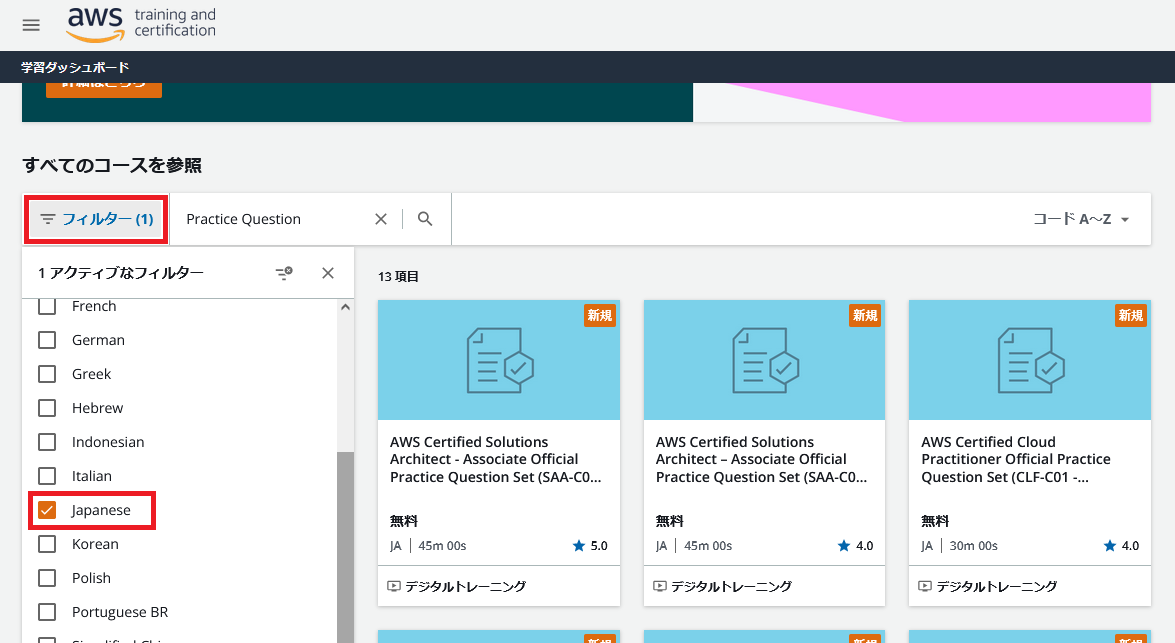Check the Indonesian language checkbox
Screen dimensions: 1175x643
pyautogui.click(x=47, y=442)
